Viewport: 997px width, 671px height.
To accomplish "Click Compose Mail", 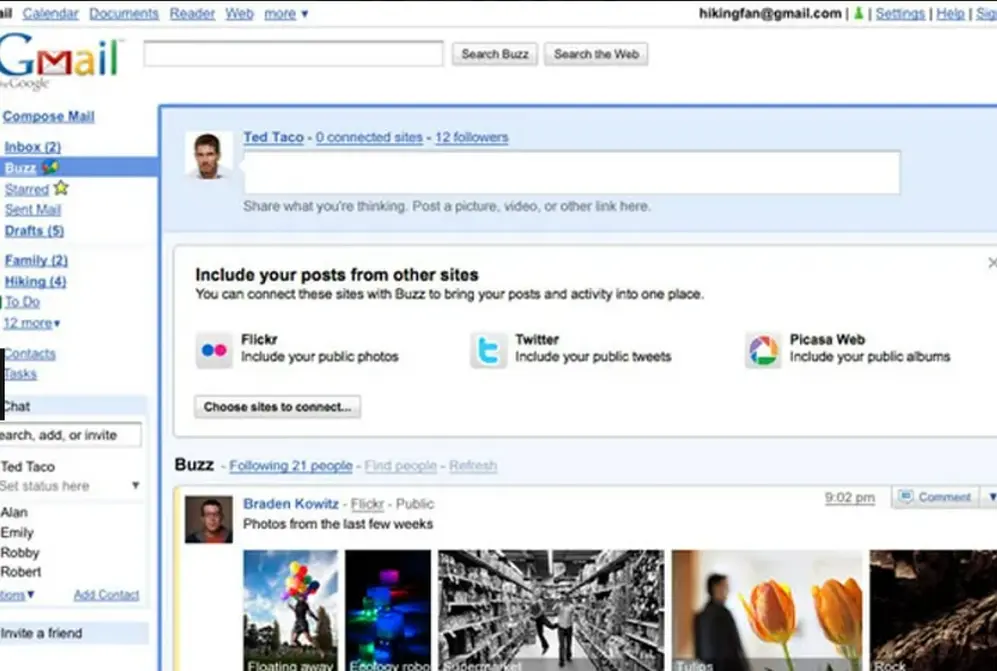I will [x=48, y=116].
